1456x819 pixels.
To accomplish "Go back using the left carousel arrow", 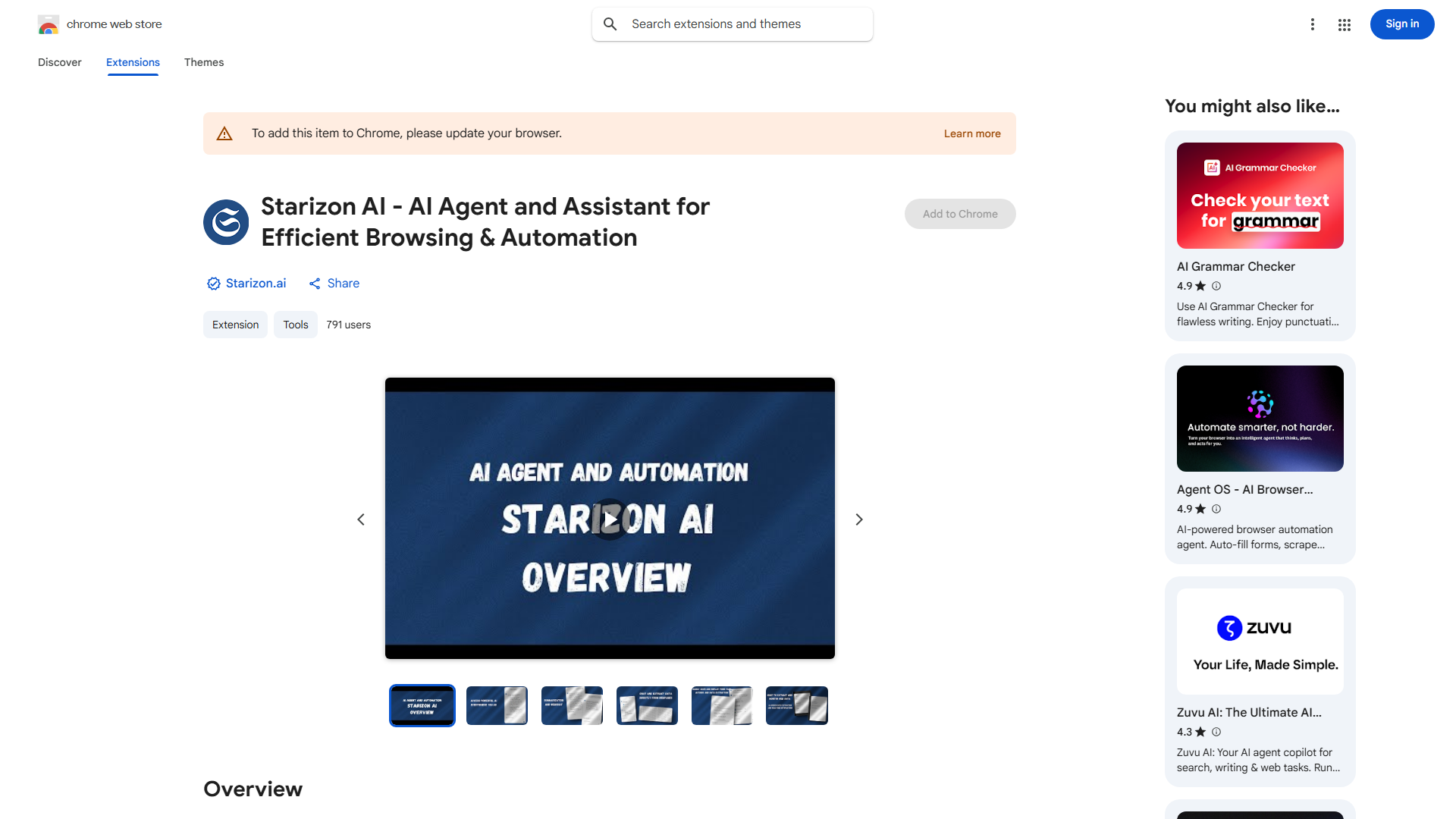I will tap(361, 519).
